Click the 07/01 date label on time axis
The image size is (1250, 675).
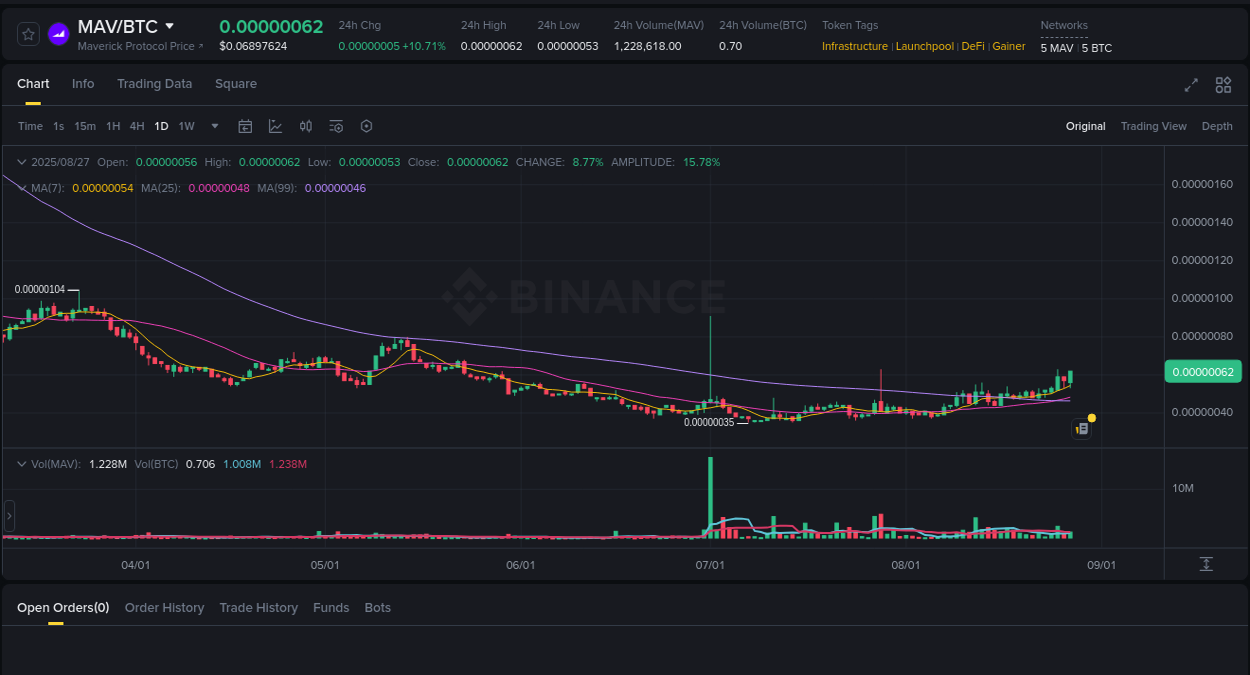[x=710, y=565]
